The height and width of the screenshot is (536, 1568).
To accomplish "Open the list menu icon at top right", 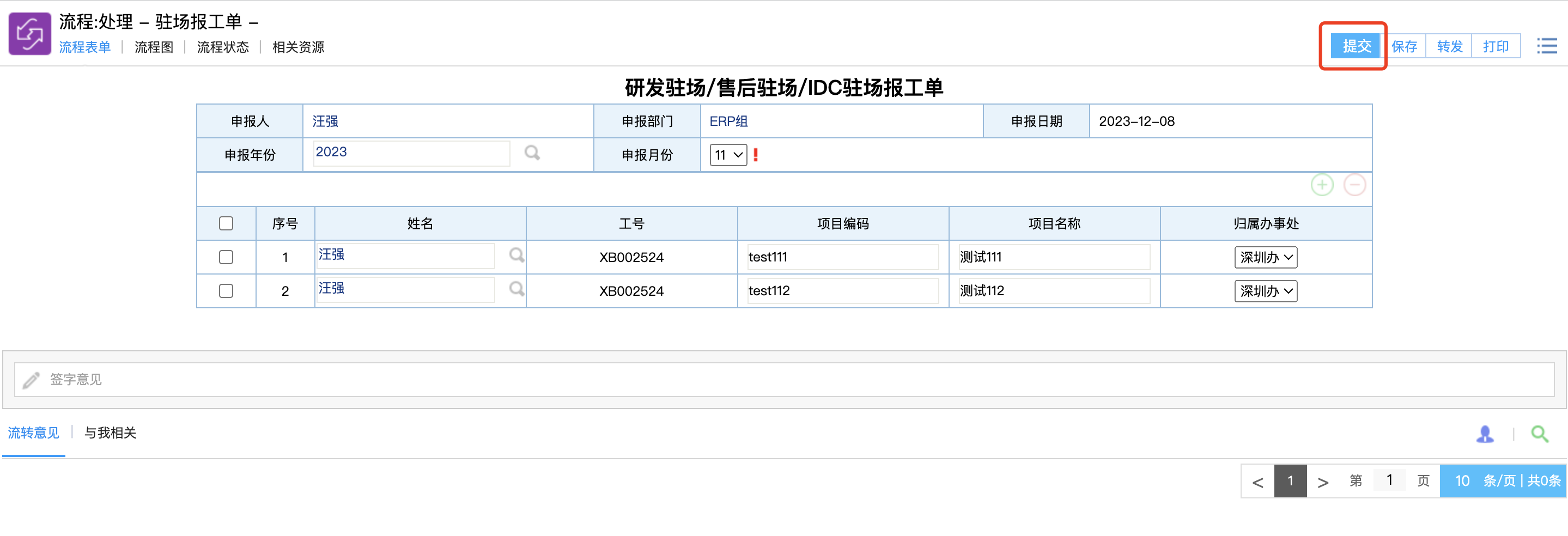I will 1546,46.
